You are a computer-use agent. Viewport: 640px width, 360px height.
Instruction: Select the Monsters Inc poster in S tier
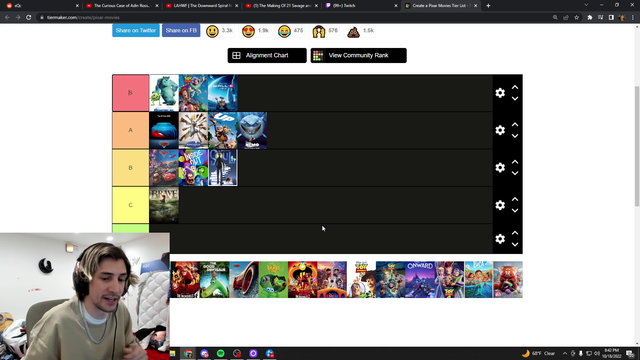[164, 93]
